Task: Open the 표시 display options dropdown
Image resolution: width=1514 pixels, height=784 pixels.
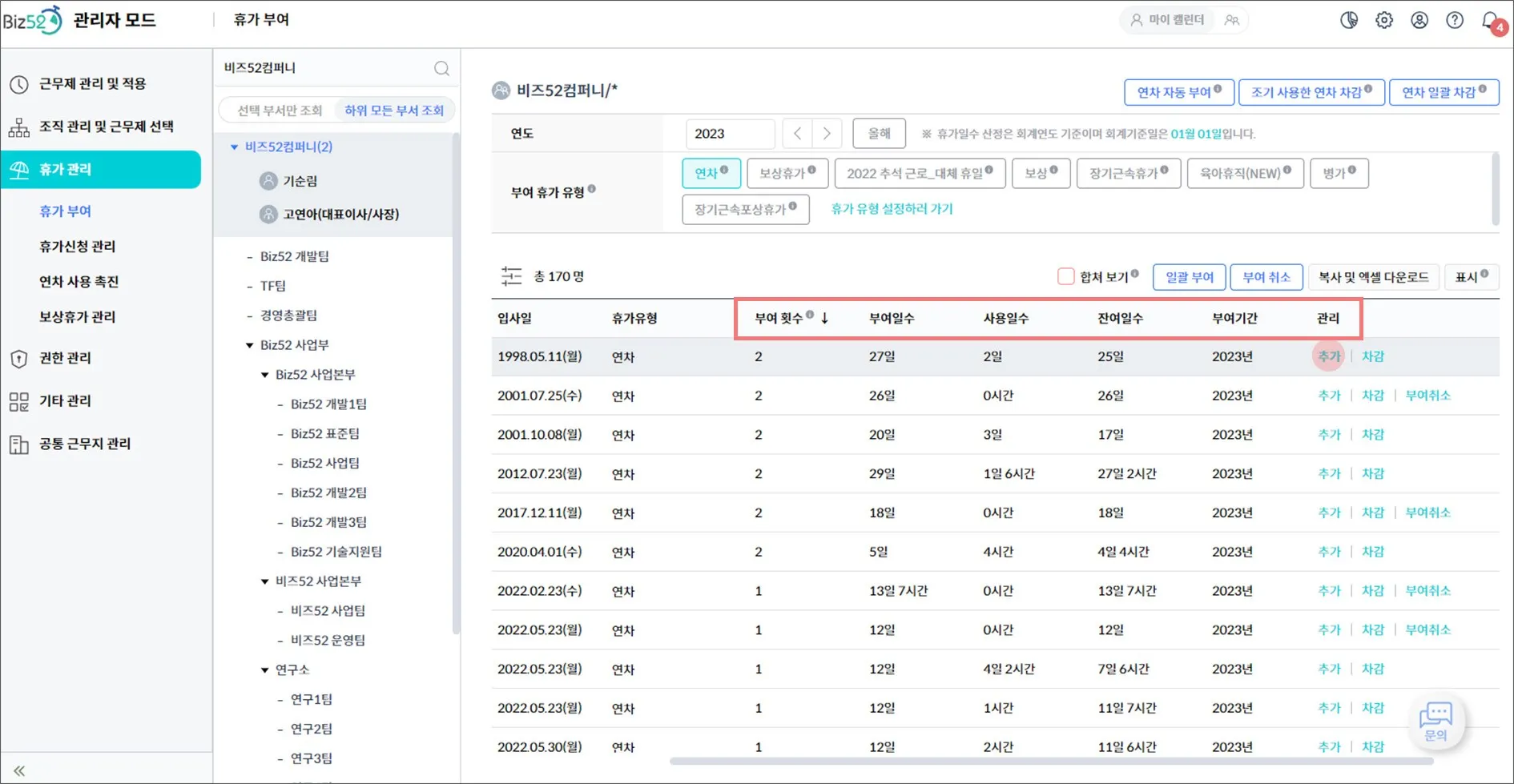Action: (1472, 277)
